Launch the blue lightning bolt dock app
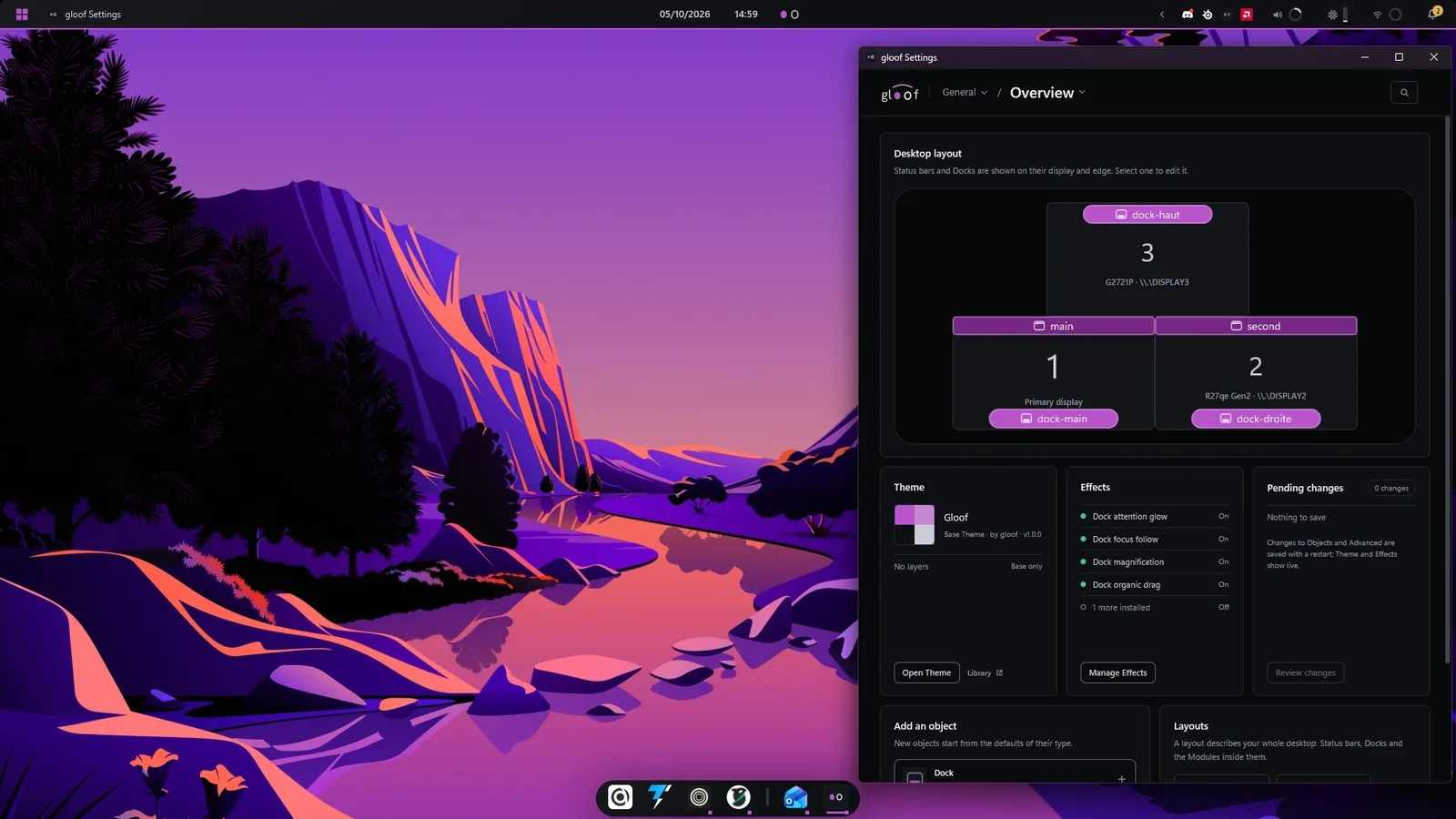The image size is (1456, 819). [x=660, y=798]
